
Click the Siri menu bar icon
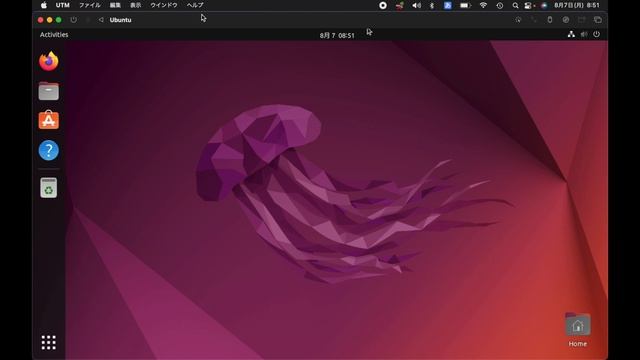pos(544,5)
